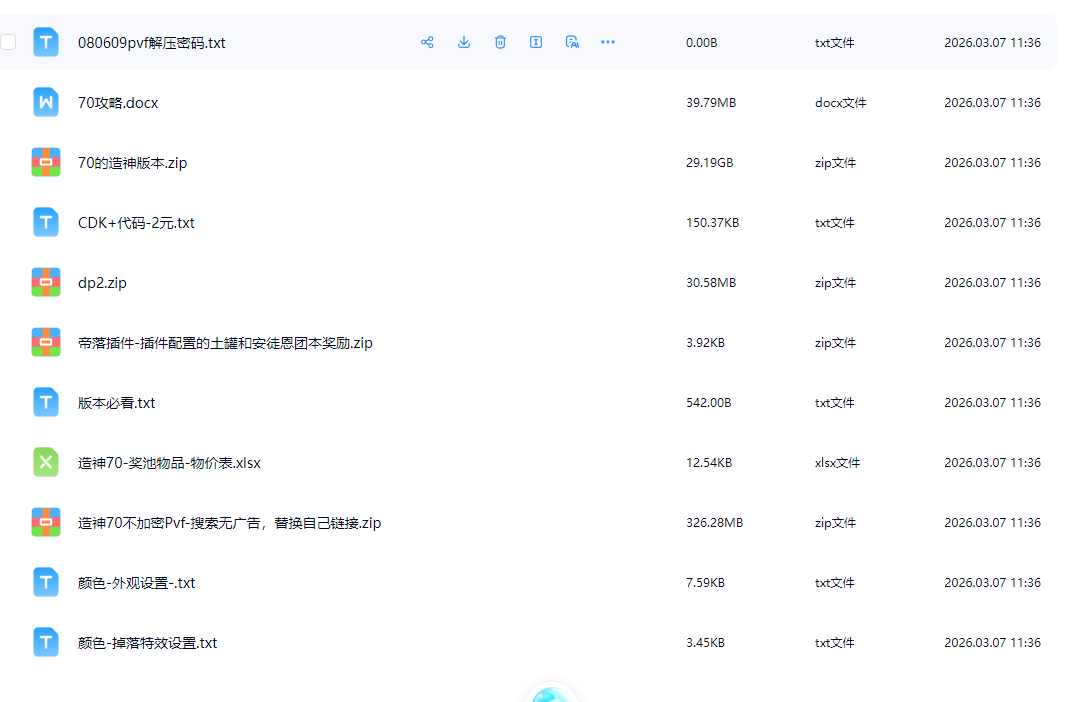This screenshot has width=1075, height=702.
Task: Rename the file with the rename icon
Action: (536, 42)
